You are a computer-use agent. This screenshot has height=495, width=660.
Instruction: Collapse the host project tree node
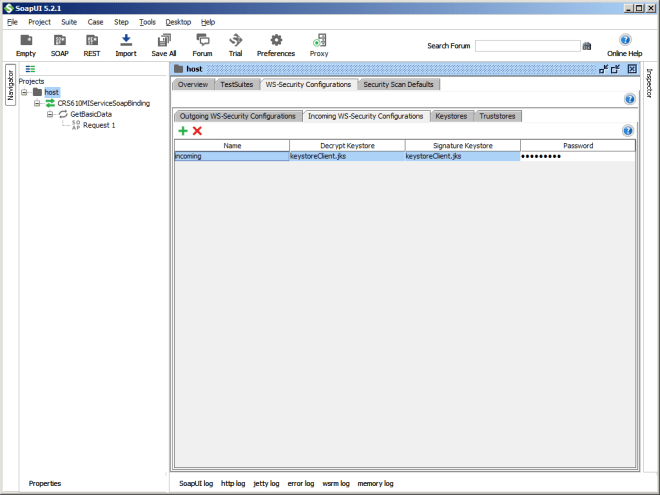pos(24,92)
